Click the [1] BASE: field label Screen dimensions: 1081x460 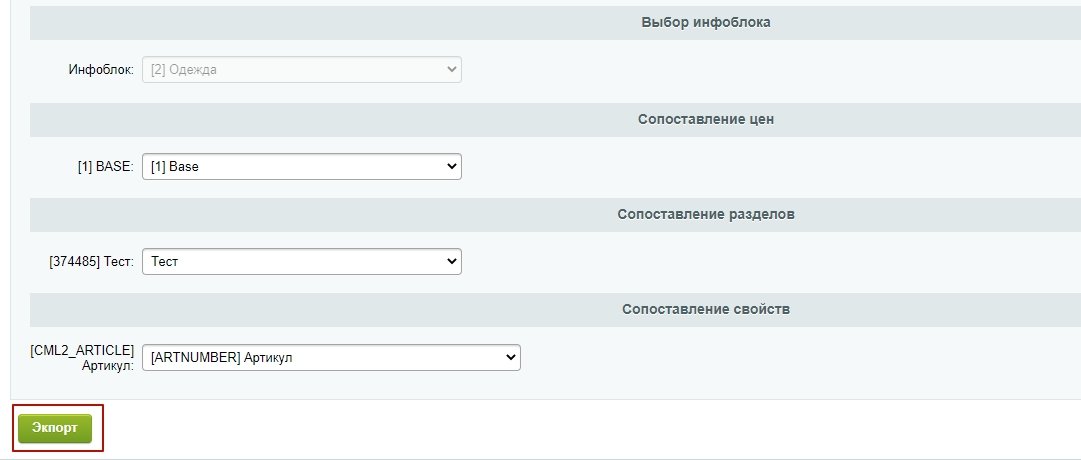click(x=105, y=166)
